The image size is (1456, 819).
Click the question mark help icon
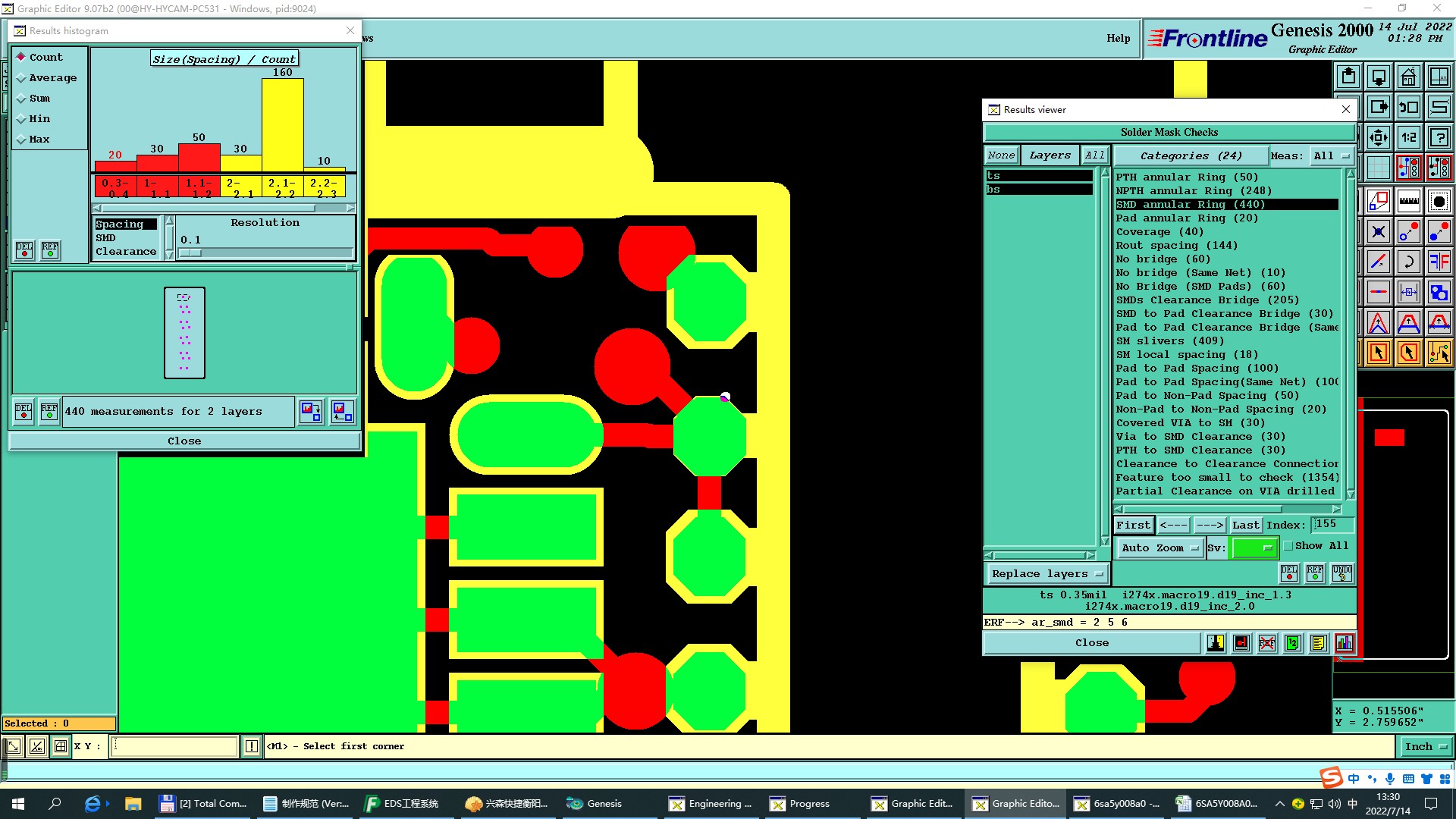point(1439,137)
